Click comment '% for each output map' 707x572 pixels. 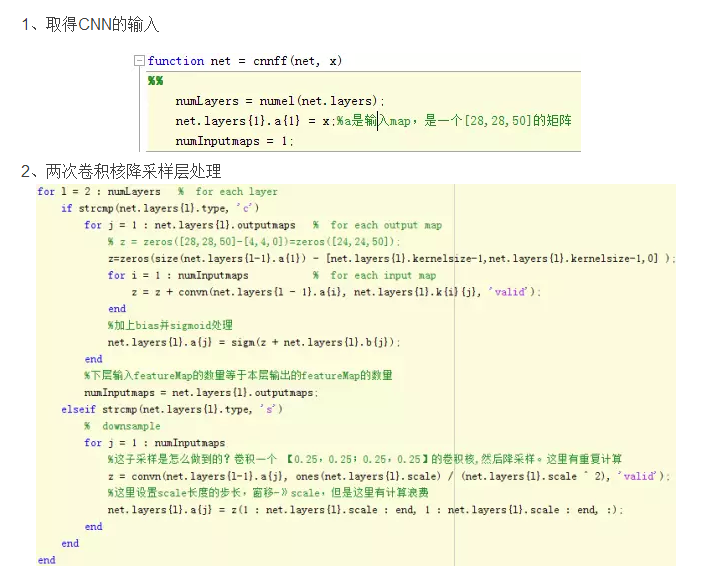click(377, 225)
